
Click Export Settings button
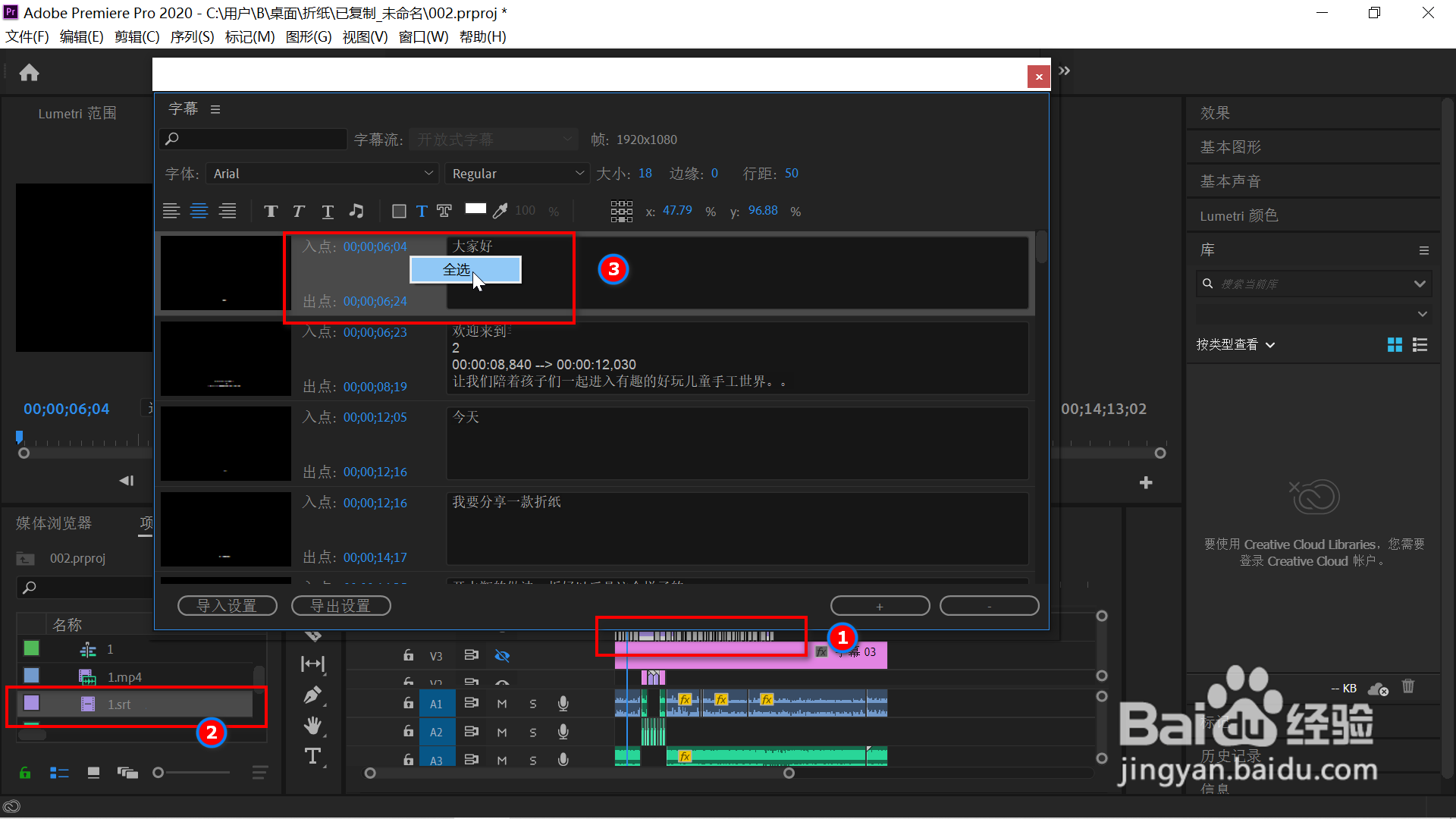click(341, 606)
